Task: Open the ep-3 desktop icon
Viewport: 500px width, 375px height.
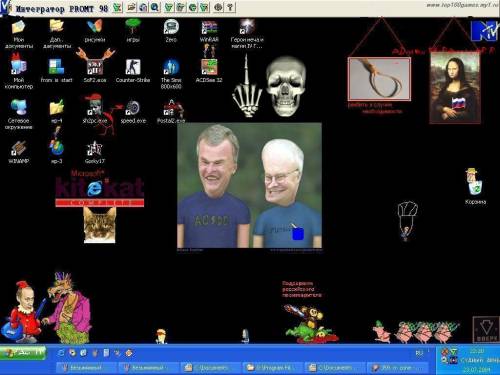Action: [x=57, y=152]
